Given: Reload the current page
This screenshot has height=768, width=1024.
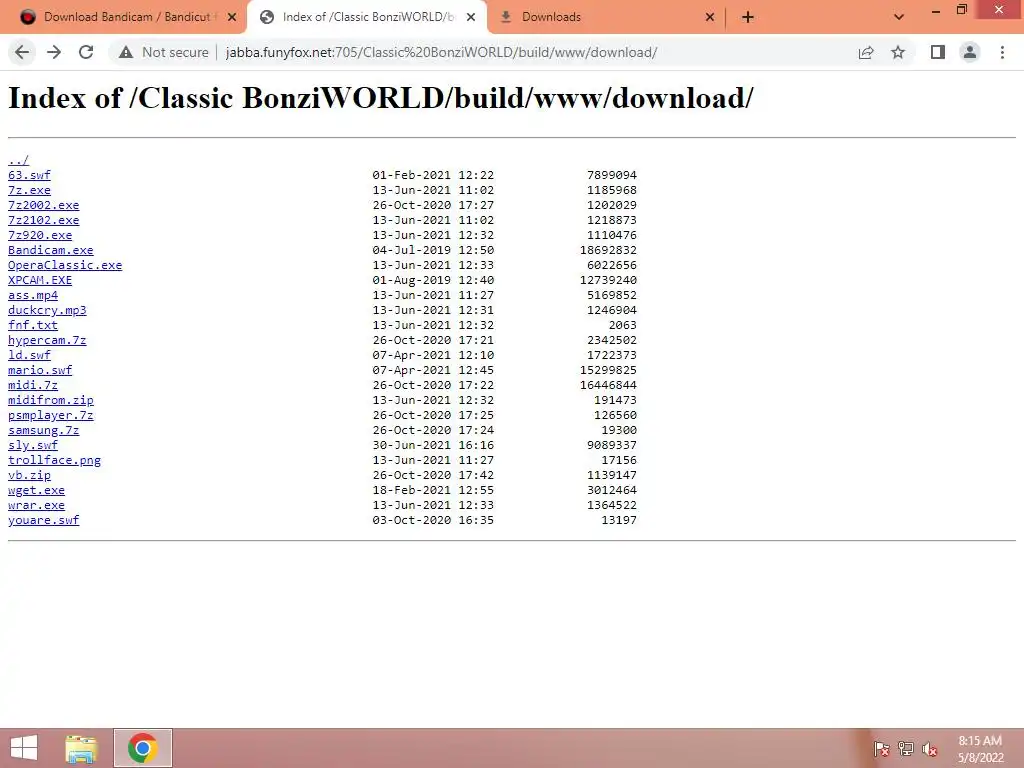Looking at the screenshot, I should 86,52.
